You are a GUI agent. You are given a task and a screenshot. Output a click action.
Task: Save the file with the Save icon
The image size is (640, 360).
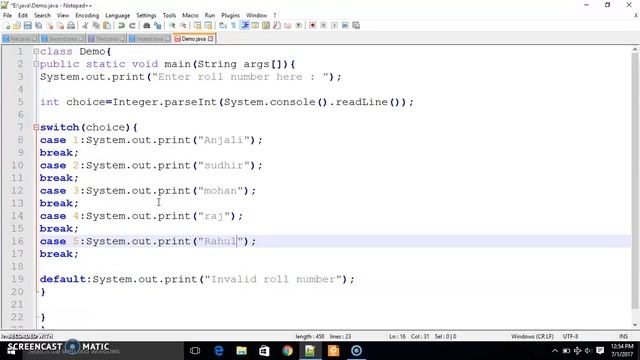pos(27,25)
